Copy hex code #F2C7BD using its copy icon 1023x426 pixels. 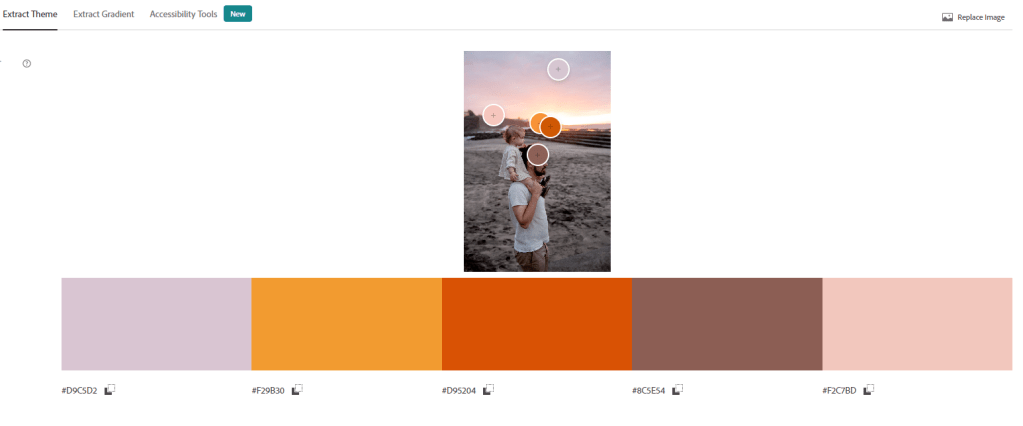[868, 389]
